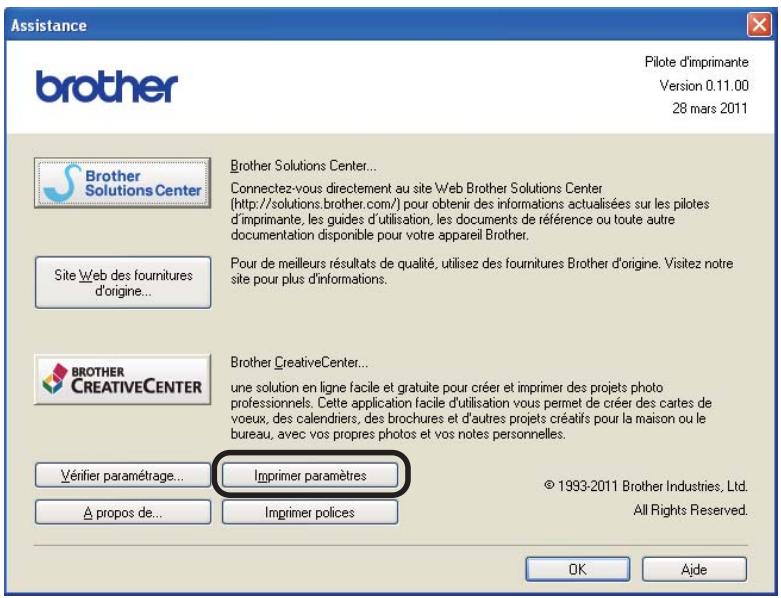781x598 pixels.
Task: Click the '28 mars 2011' date text
Action: click(x=710, y=108)
